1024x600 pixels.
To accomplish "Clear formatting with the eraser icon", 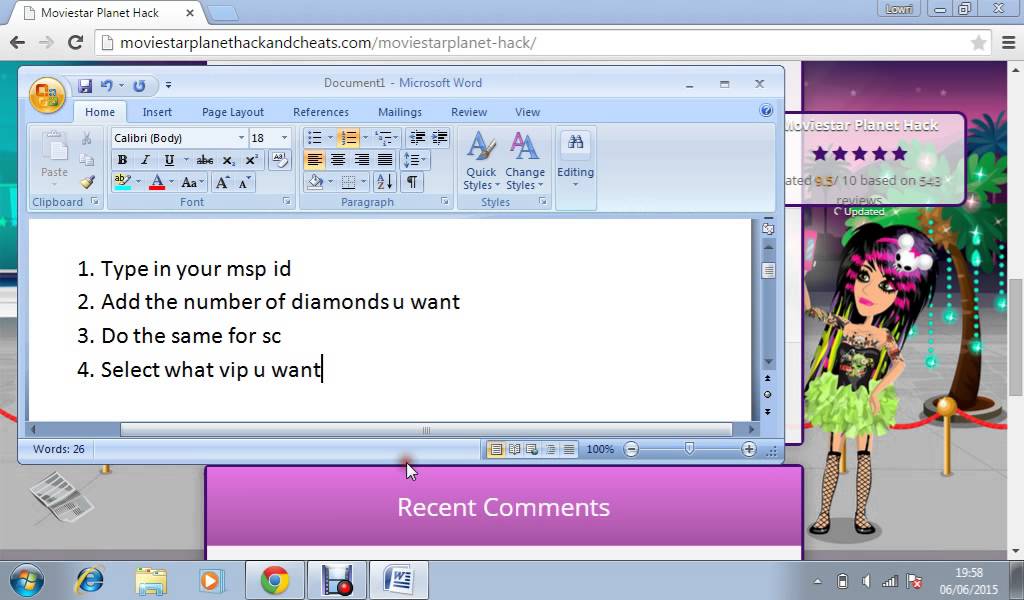I will point(280,160).
